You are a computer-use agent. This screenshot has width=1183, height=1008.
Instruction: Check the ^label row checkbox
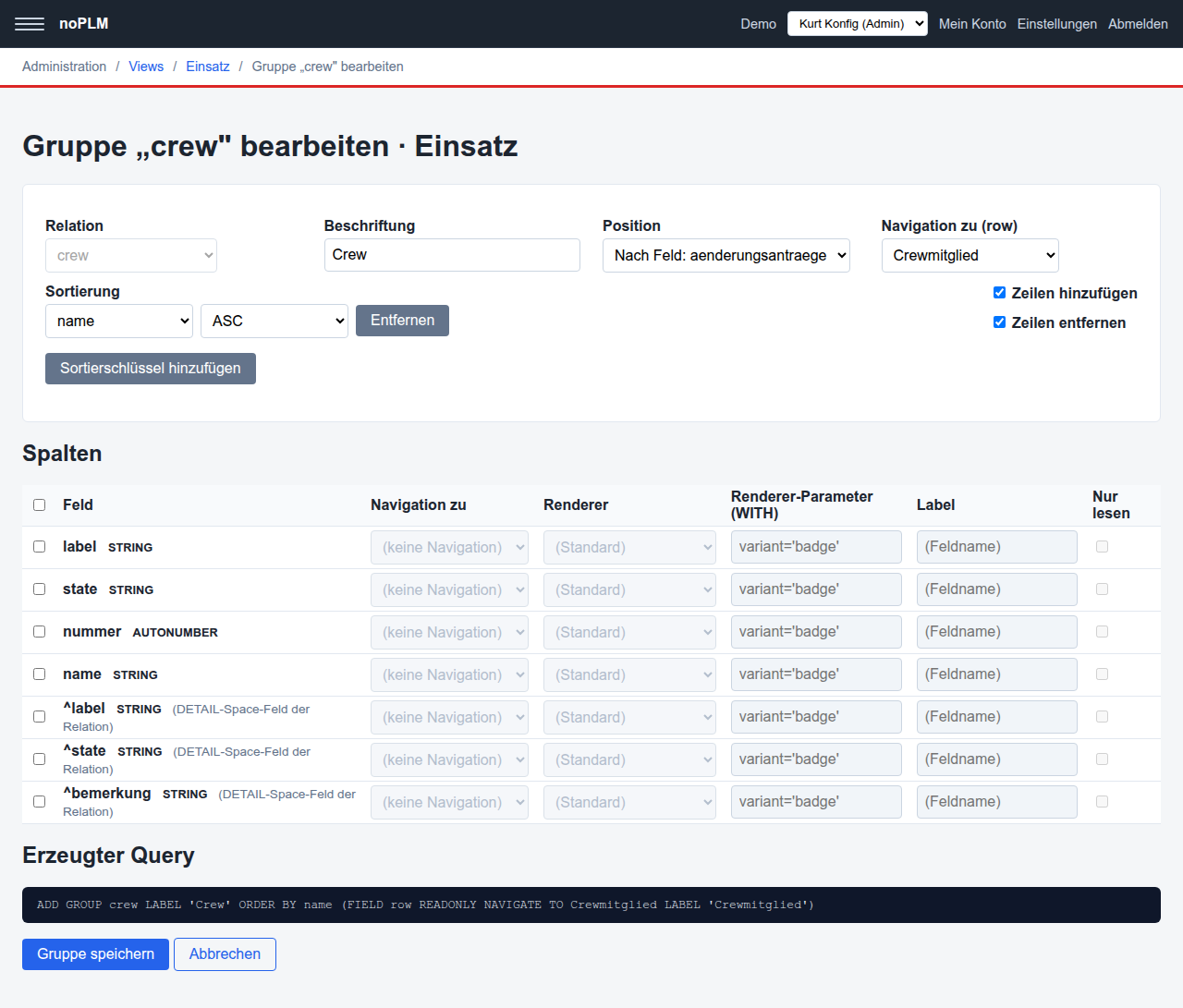point(40,717)
